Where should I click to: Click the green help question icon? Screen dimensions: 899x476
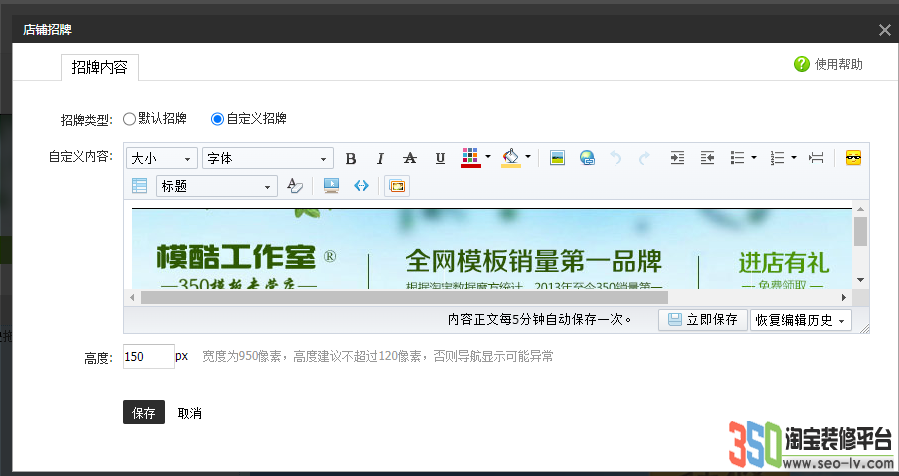tap(802, 64)
